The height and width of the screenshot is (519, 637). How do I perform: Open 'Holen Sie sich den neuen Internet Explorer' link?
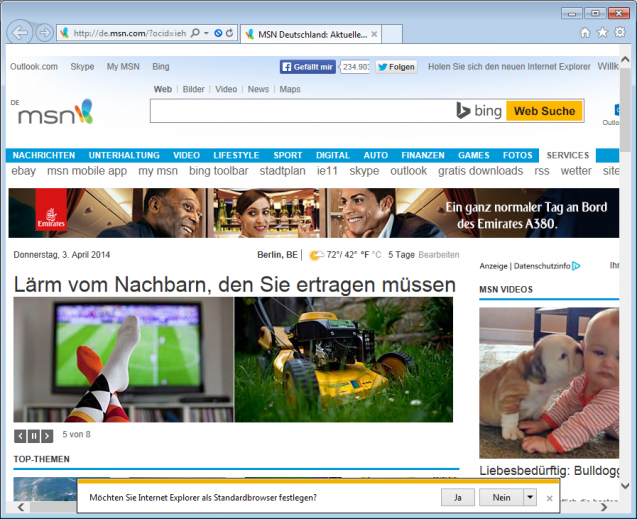509,67
